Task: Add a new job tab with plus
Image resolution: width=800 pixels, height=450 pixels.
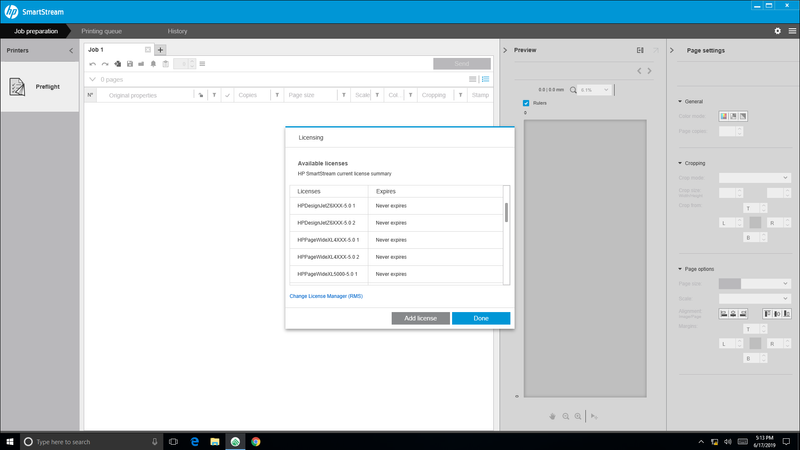Action: (160, 50)
